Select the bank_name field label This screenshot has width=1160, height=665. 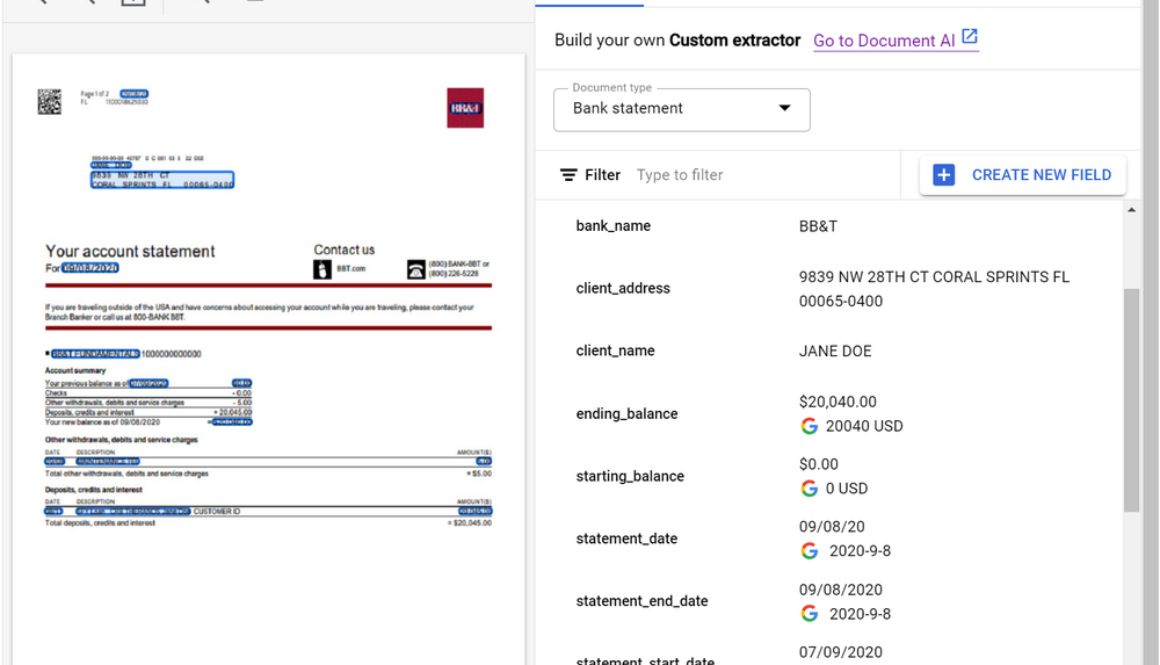[613, 226]
